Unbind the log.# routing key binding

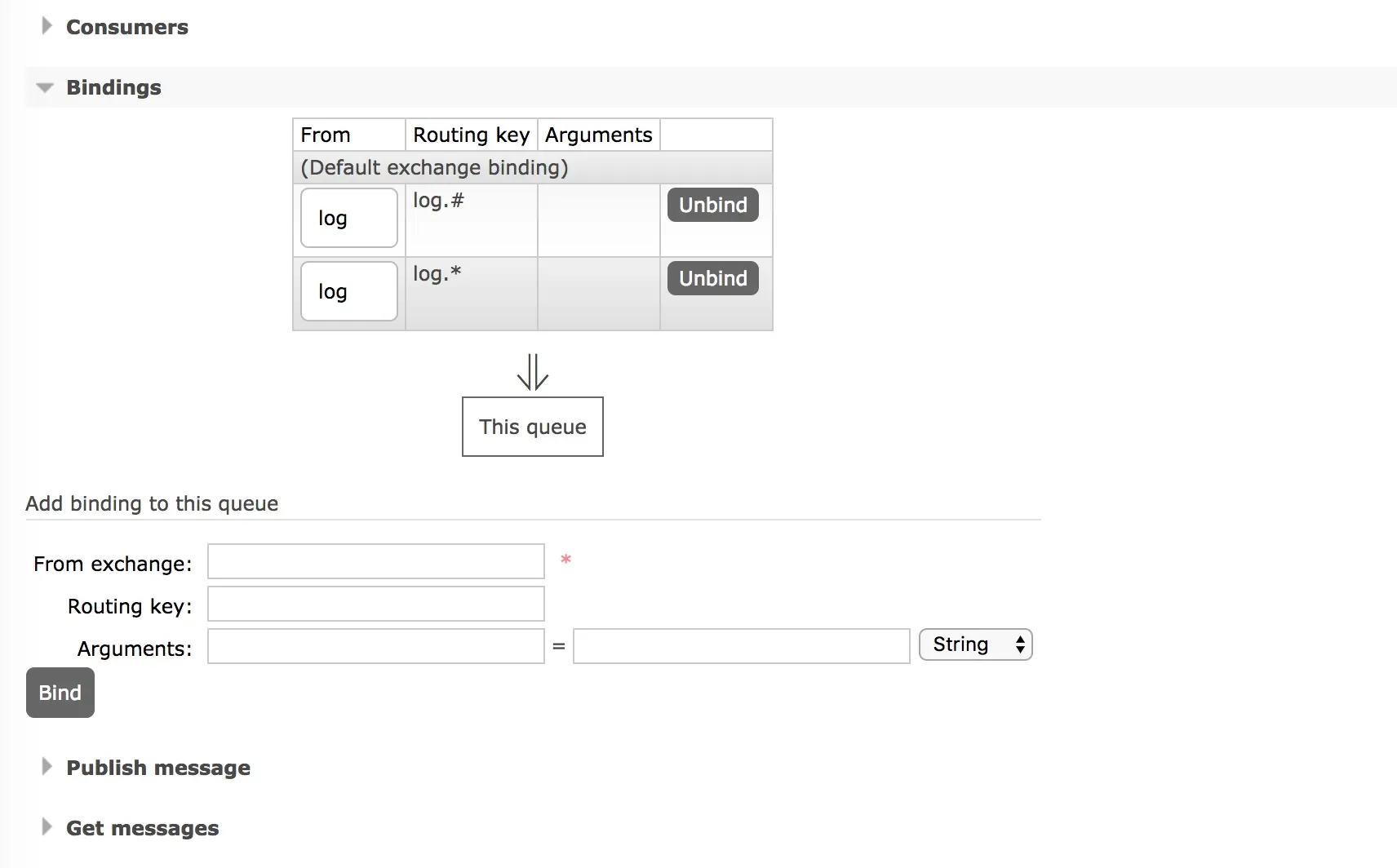pos(712,205)
